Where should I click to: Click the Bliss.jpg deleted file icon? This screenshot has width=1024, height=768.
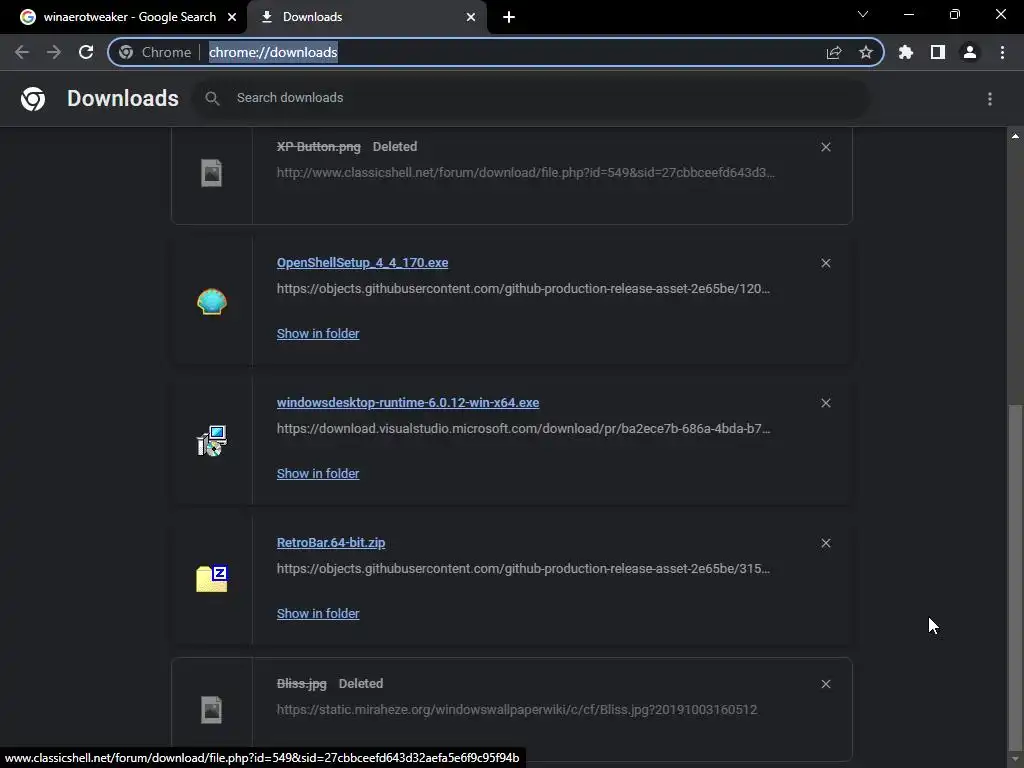click(x=212, y=710)
